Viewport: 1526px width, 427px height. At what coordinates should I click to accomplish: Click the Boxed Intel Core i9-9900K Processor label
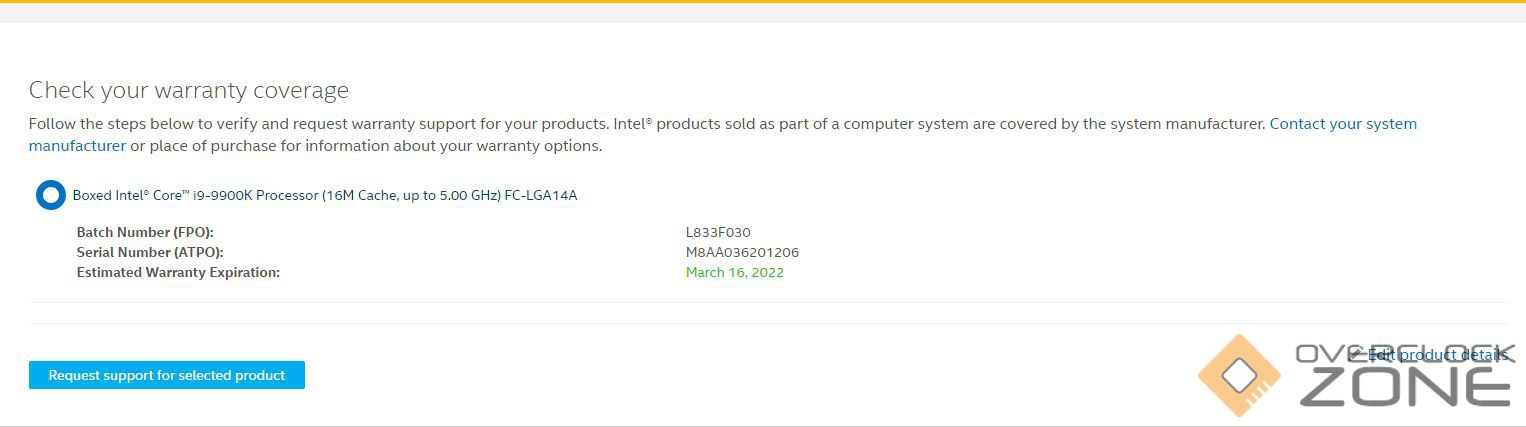324,195
